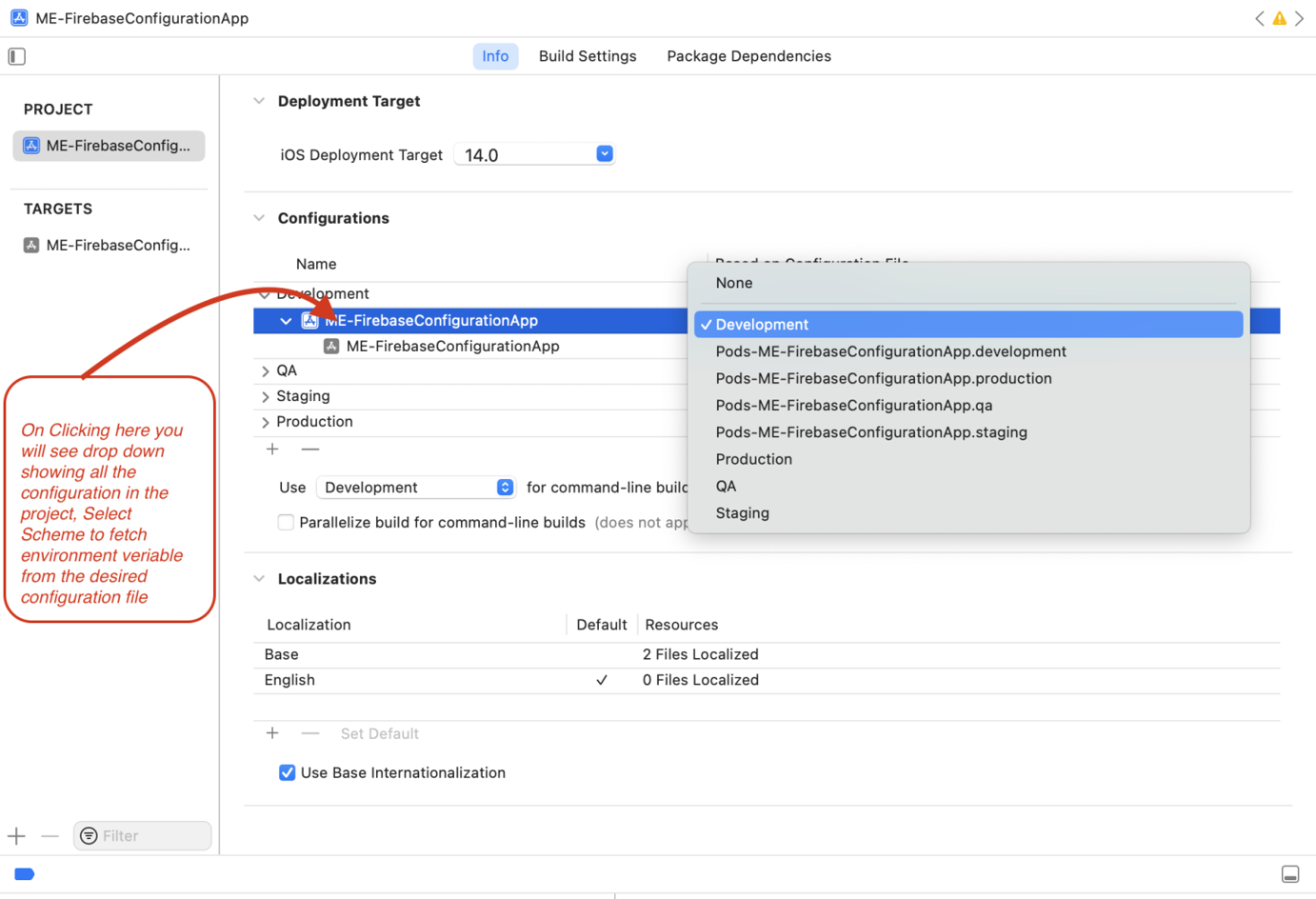Click Xcode project icon in the title bar

point(19,18)
